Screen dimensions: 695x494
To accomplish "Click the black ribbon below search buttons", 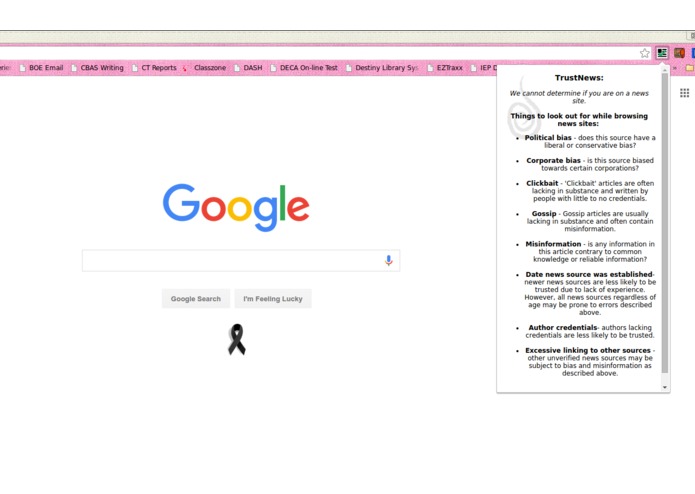I will coord(237,339).
